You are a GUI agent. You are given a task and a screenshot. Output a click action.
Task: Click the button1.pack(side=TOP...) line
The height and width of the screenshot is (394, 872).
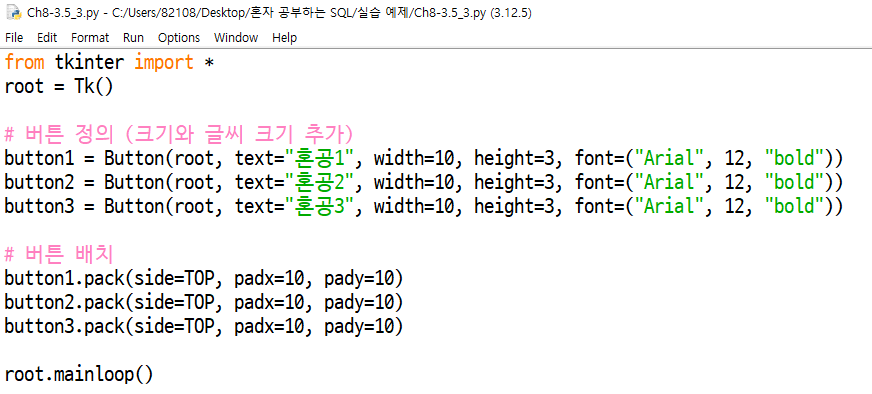coord(204,278)
